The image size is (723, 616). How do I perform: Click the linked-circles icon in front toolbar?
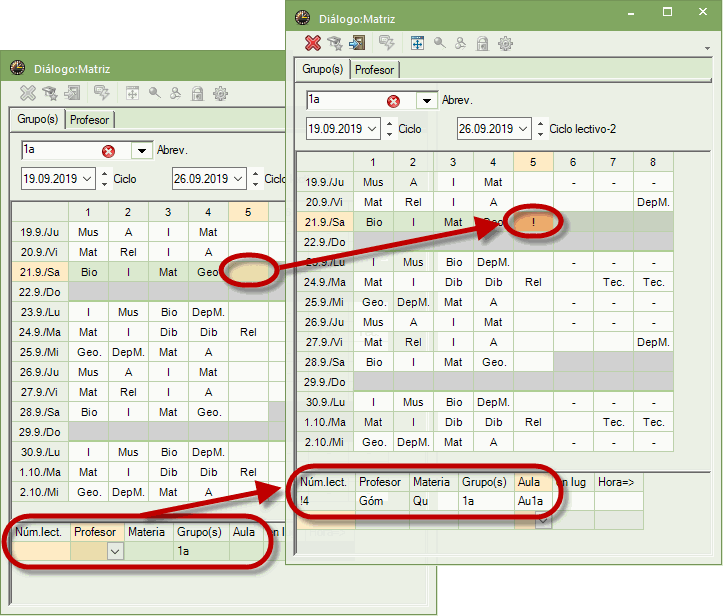[x=460, y=43]
